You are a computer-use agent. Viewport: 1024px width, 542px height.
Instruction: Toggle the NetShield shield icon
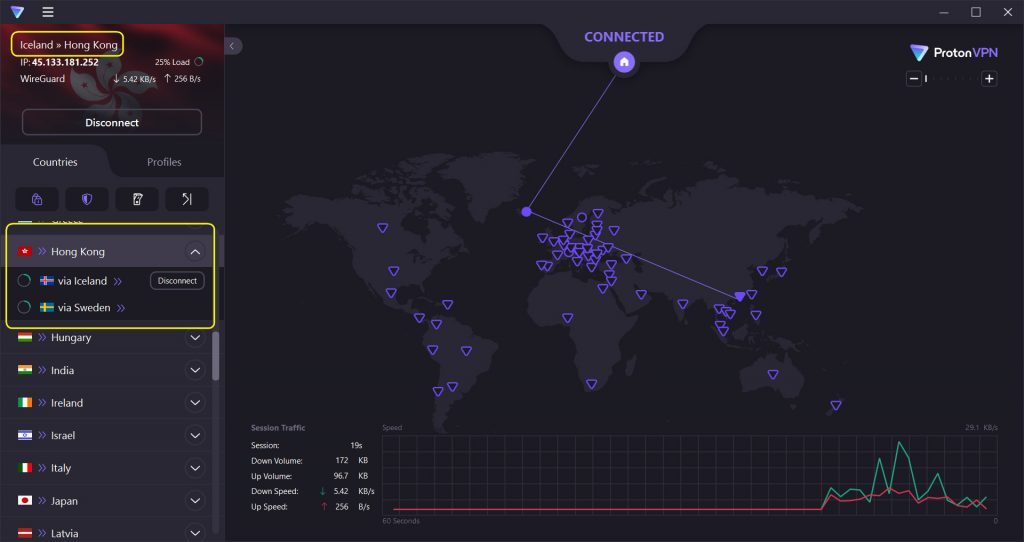pyautogui.click(x=87, y=199)
